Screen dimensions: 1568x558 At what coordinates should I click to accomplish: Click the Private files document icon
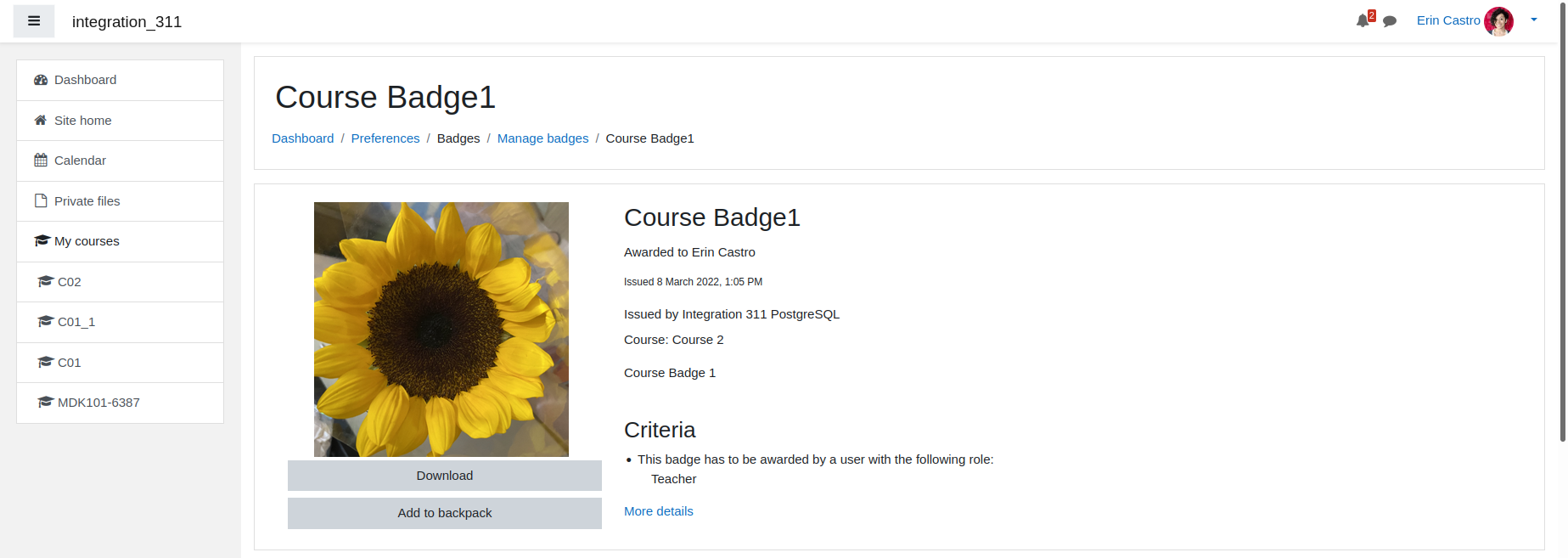(41, 201)
